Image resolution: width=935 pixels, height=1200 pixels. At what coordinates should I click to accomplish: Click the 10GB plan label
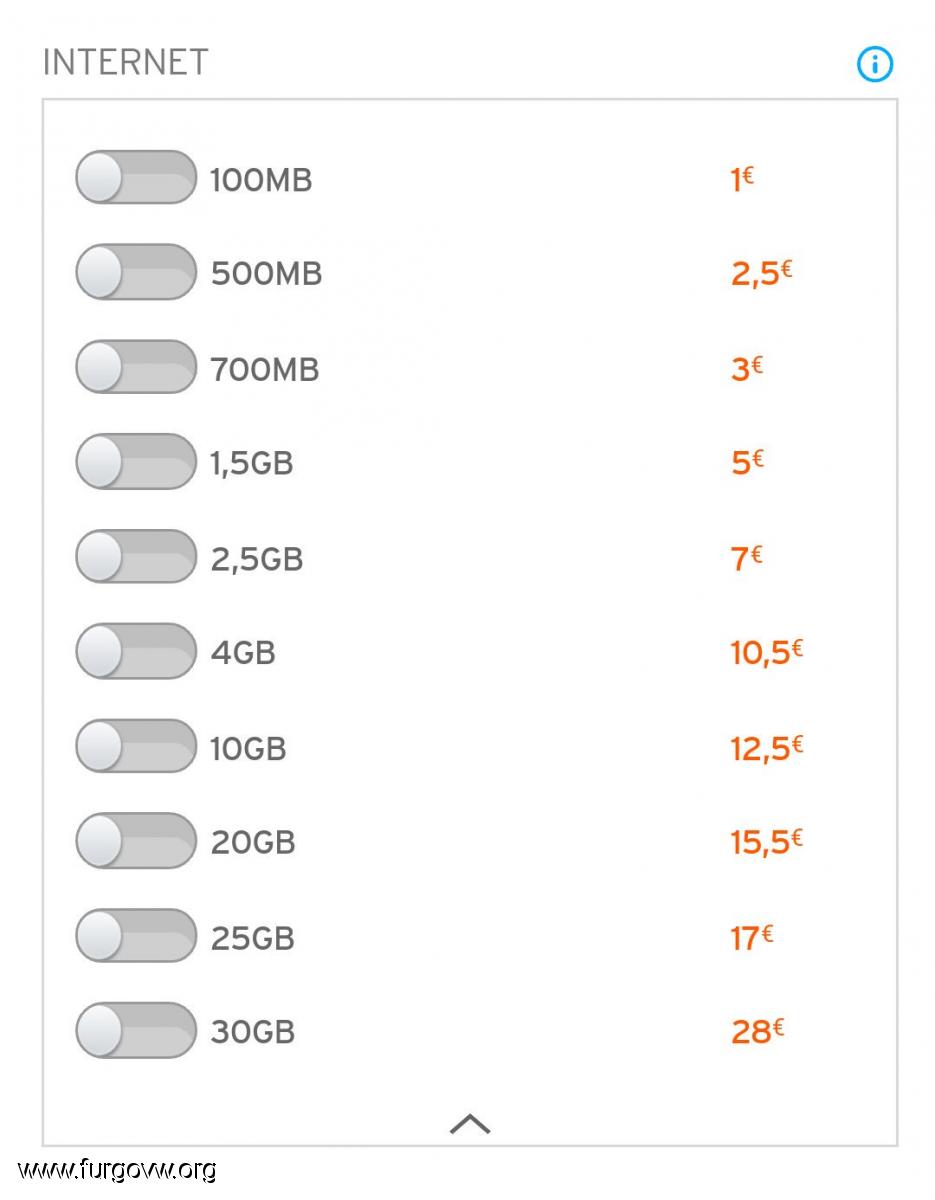point(248,748)
